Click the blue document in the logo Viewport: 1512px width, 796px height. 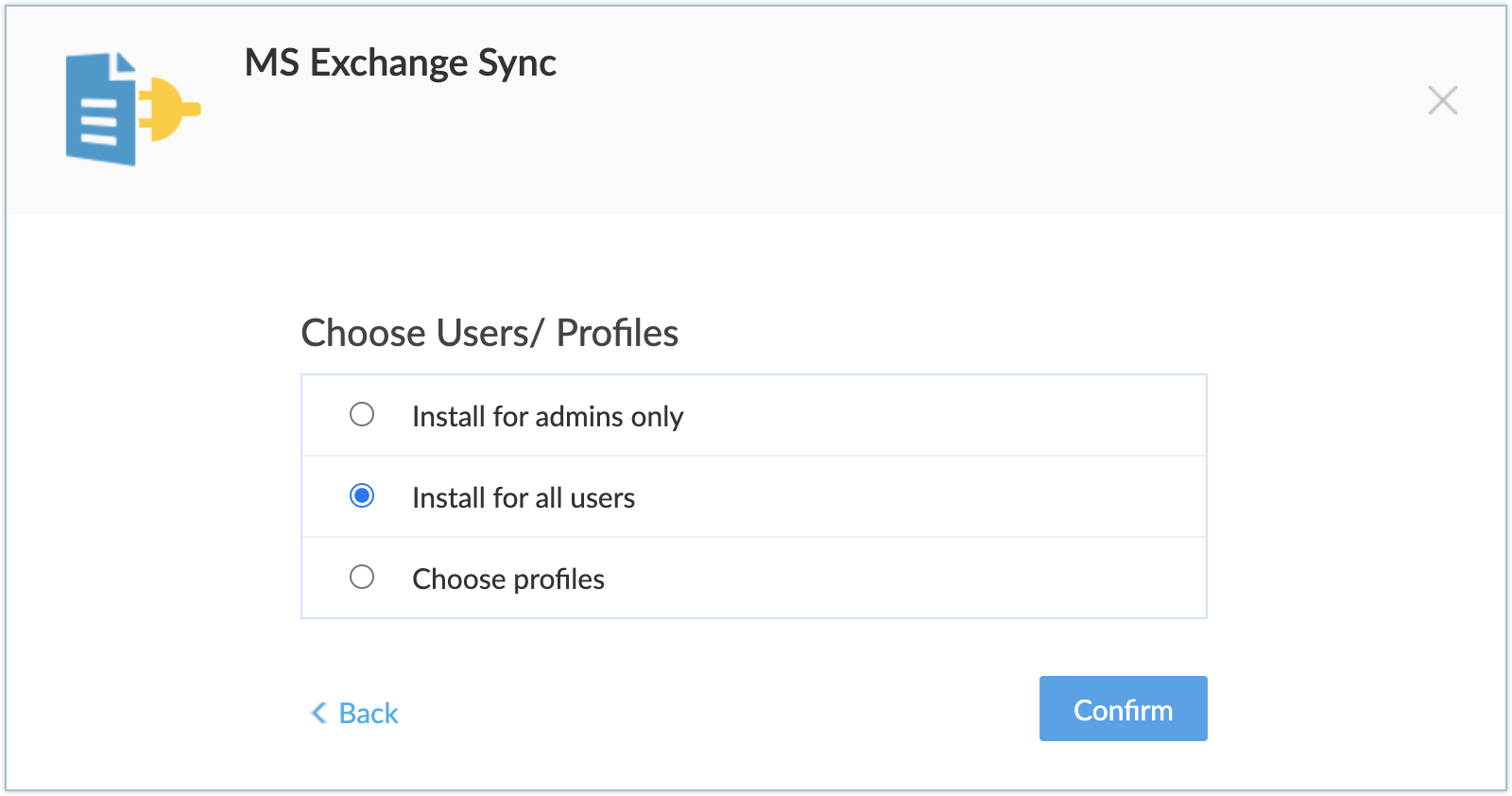point(99,112)
